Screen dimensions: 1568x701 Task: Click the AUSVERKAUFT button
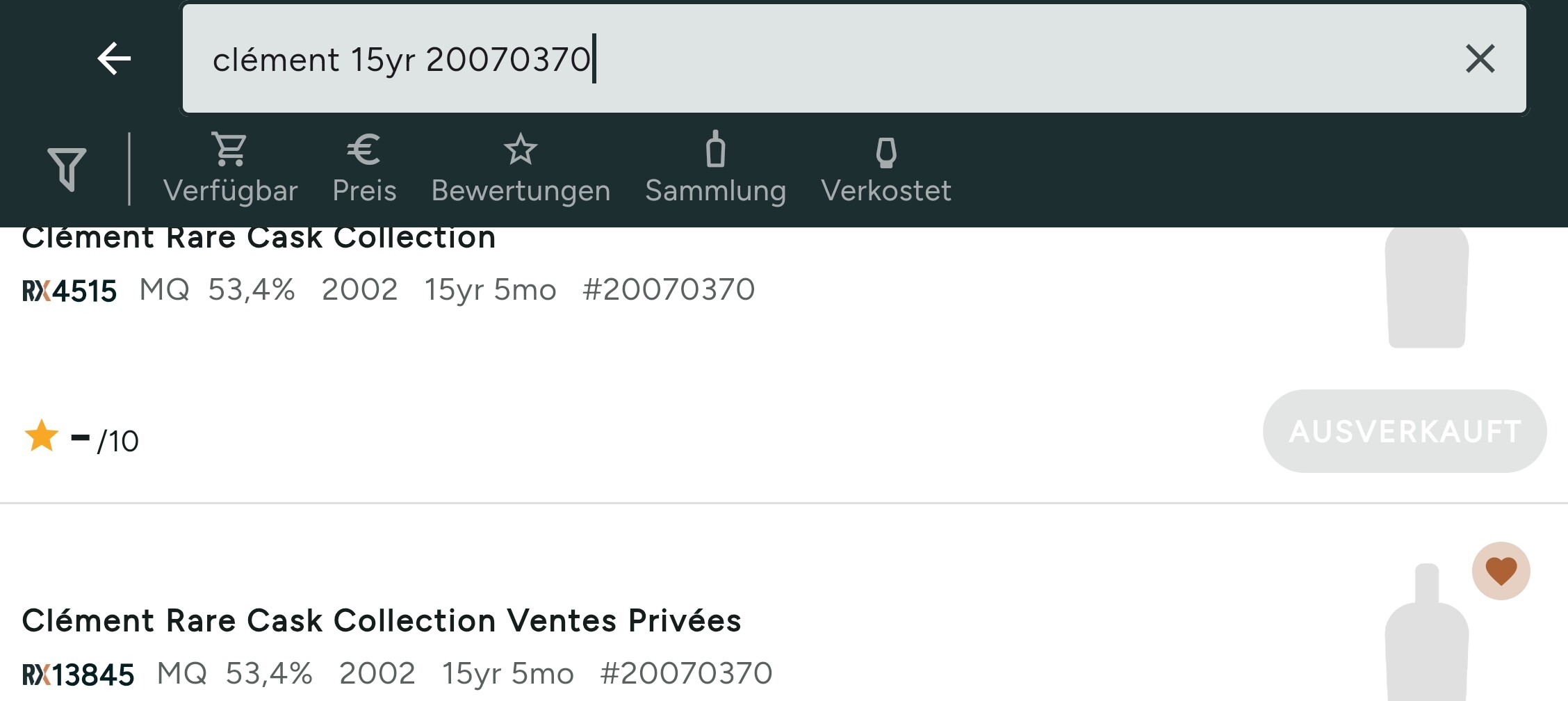point(1405,431)
